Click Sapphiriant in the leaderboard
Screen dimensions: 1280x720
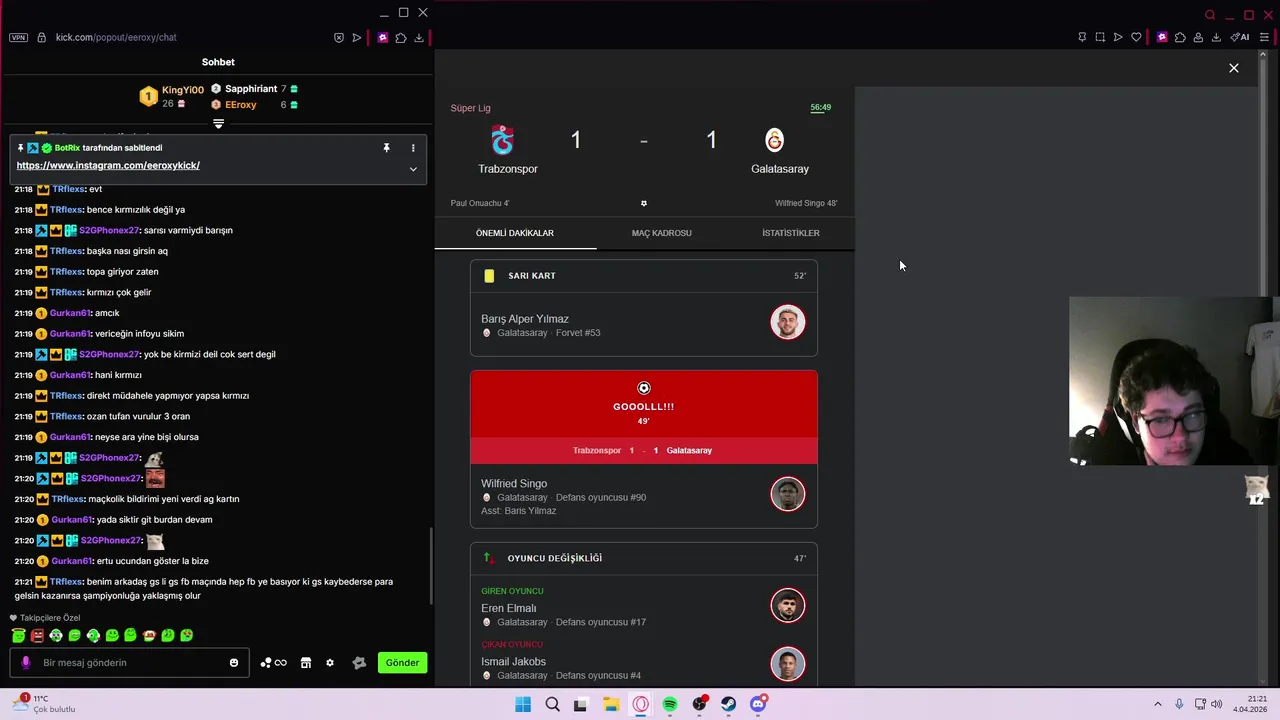pyautogui.click(x=251, y=89)
